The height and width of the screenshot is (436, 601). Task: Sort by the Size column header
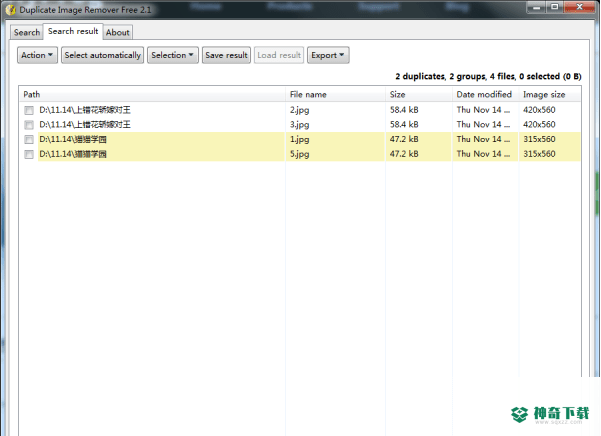pos(419,94)
